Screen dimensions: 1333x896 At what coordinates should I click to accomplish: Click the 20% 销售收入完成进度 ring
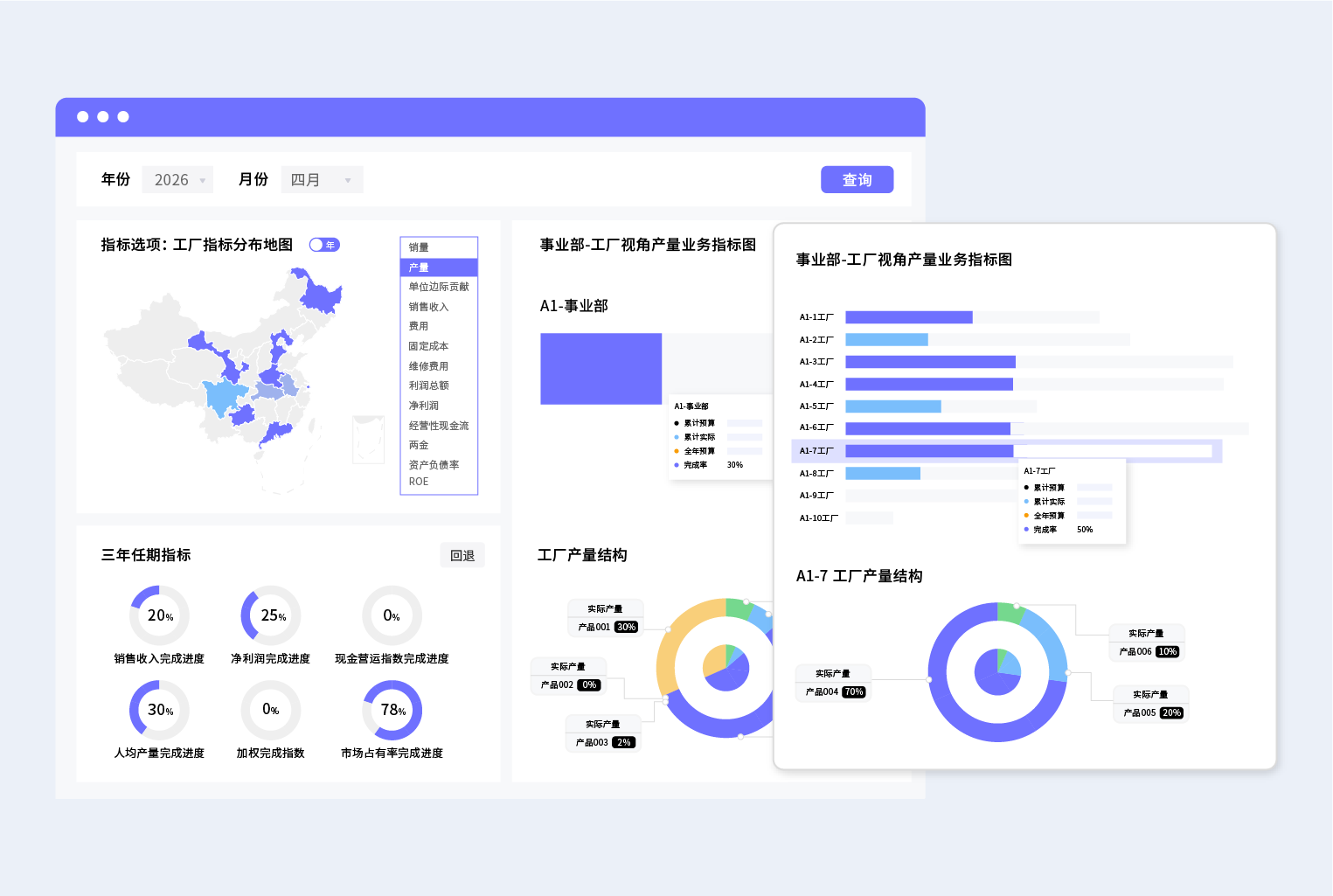click(x=159, y=615)
